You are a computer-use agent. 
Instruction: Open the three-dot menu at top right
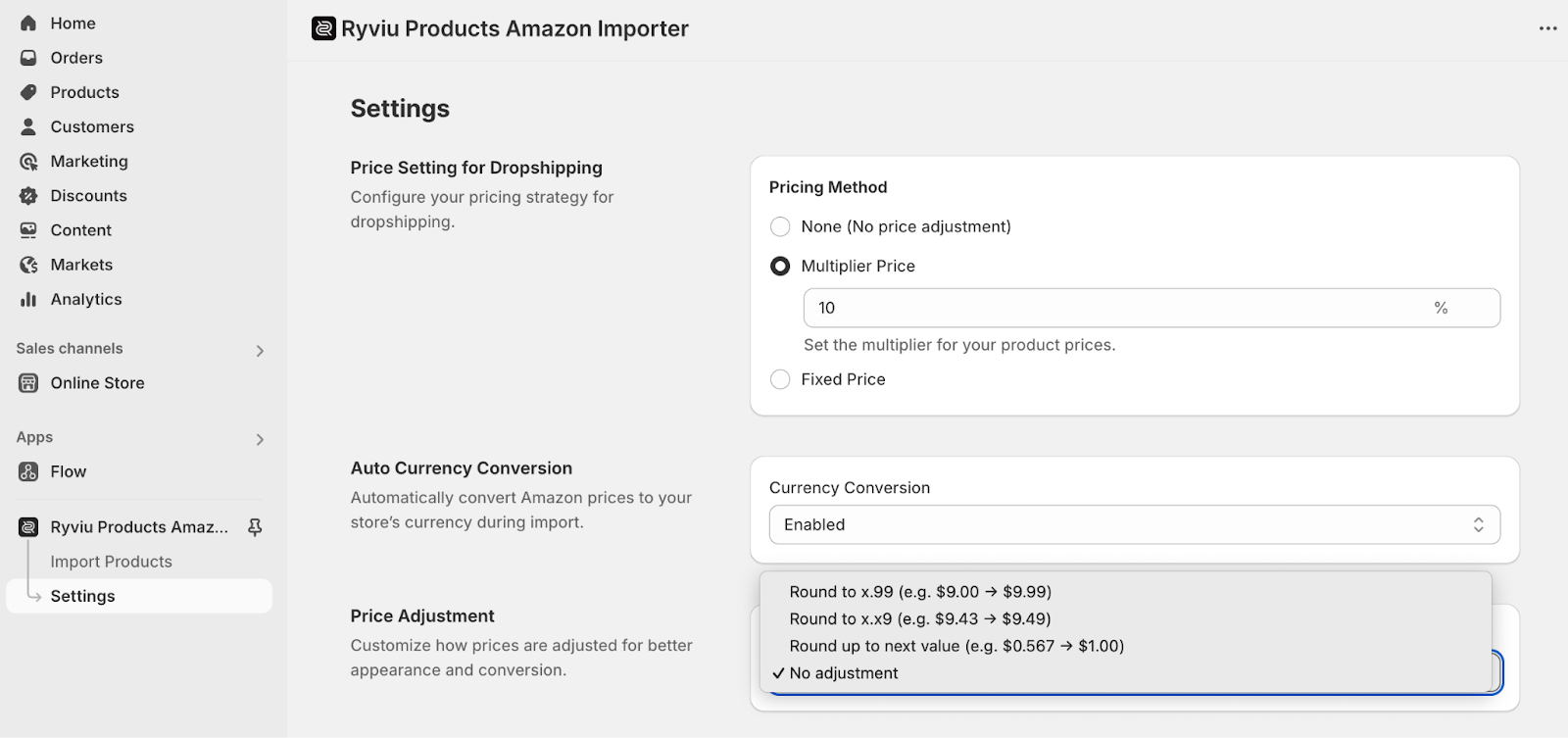click(1547, 28)
